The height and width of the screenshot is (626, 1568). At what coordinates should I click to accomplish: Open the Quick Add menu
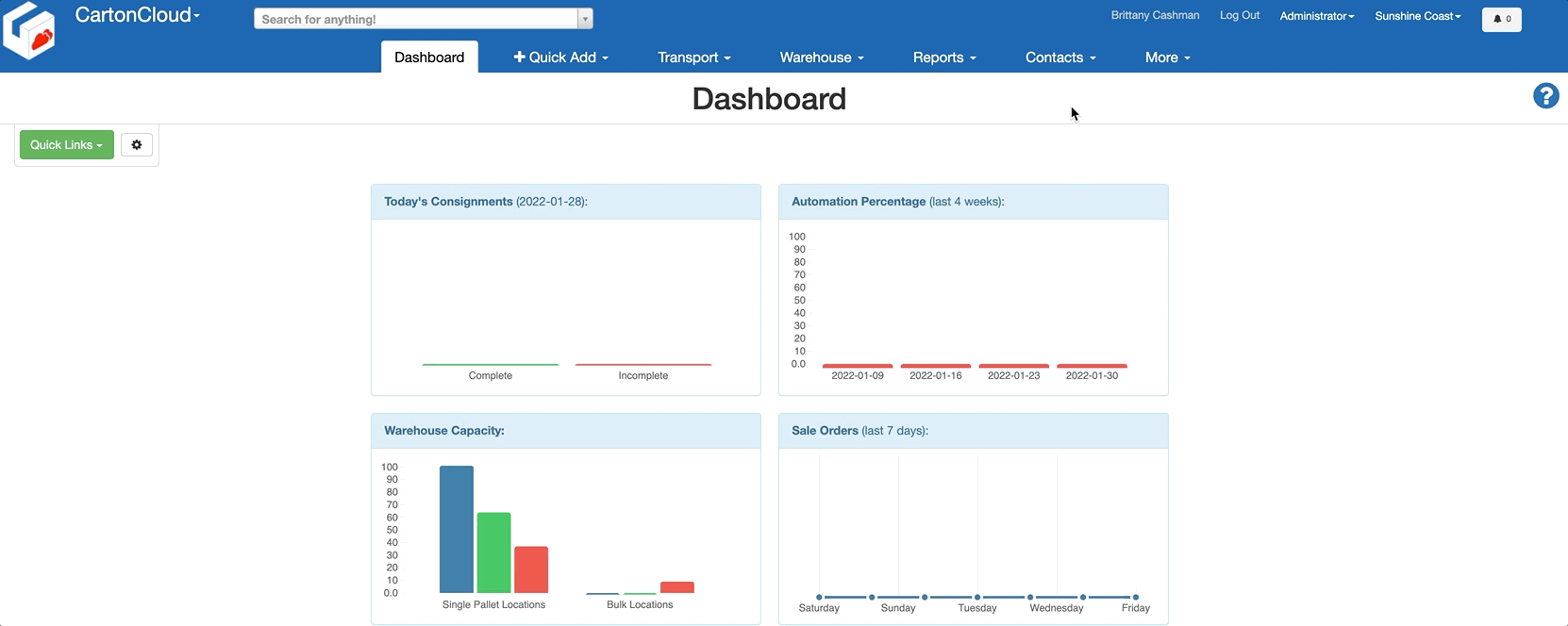(560, 58)
